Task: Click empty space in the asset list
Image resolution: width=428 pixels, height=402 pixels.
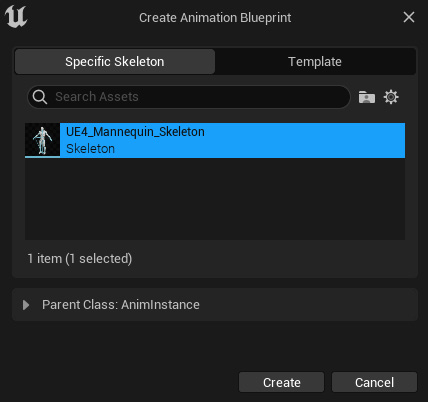Action: click(x=215, y=199)
